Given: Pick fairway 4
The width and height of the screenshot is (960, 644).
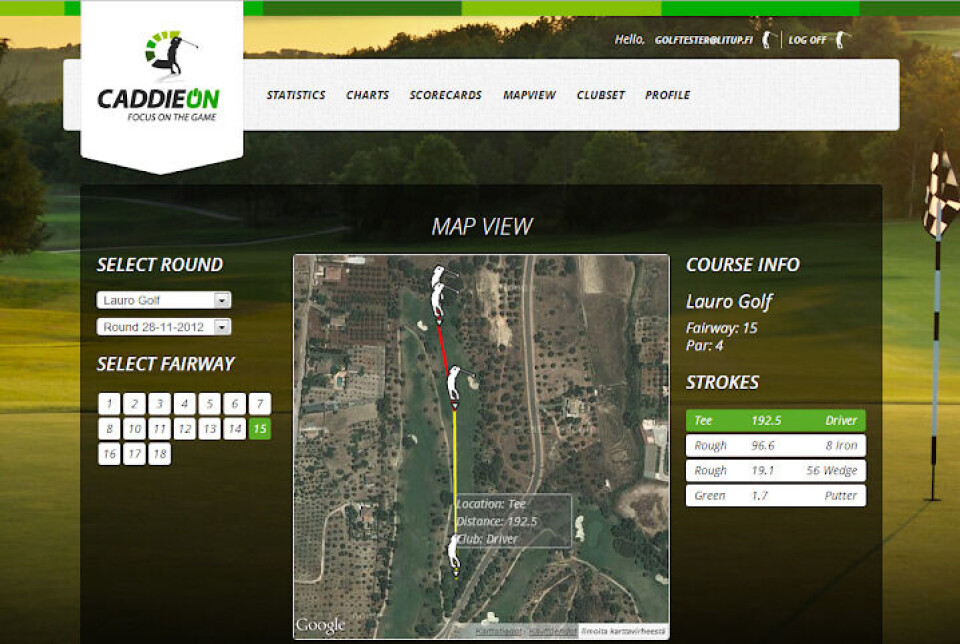Looking at the screenshot, I should (184, 404).
